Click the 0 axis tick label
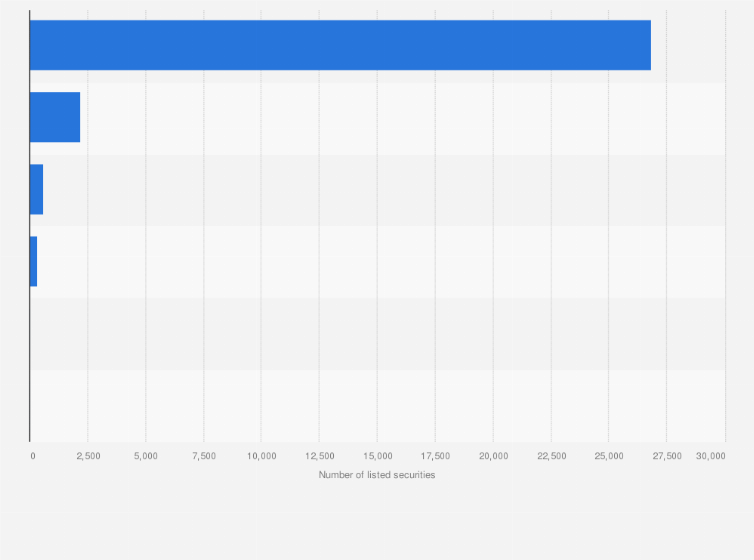754x560 pixels. 33,456
